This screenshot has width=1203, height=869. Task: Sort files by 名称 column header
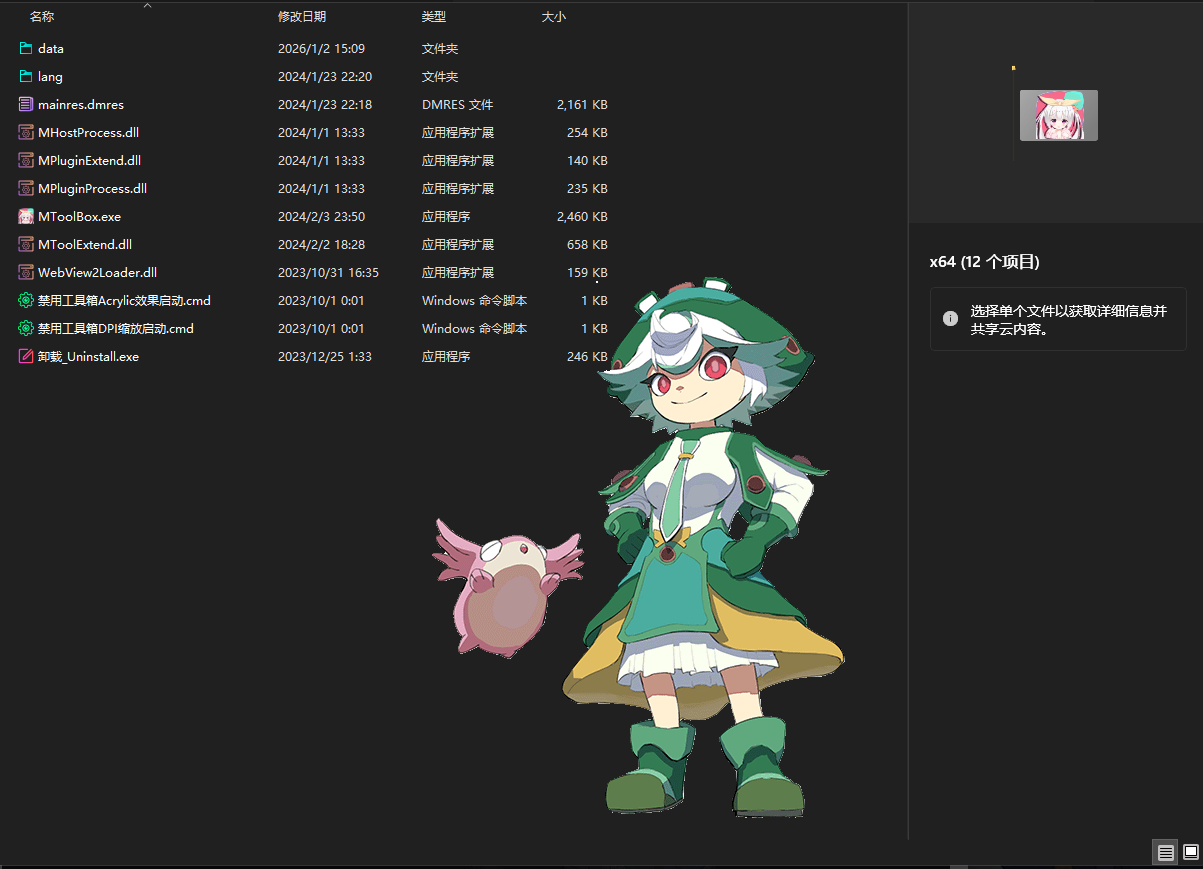click(x=42, y=17)
